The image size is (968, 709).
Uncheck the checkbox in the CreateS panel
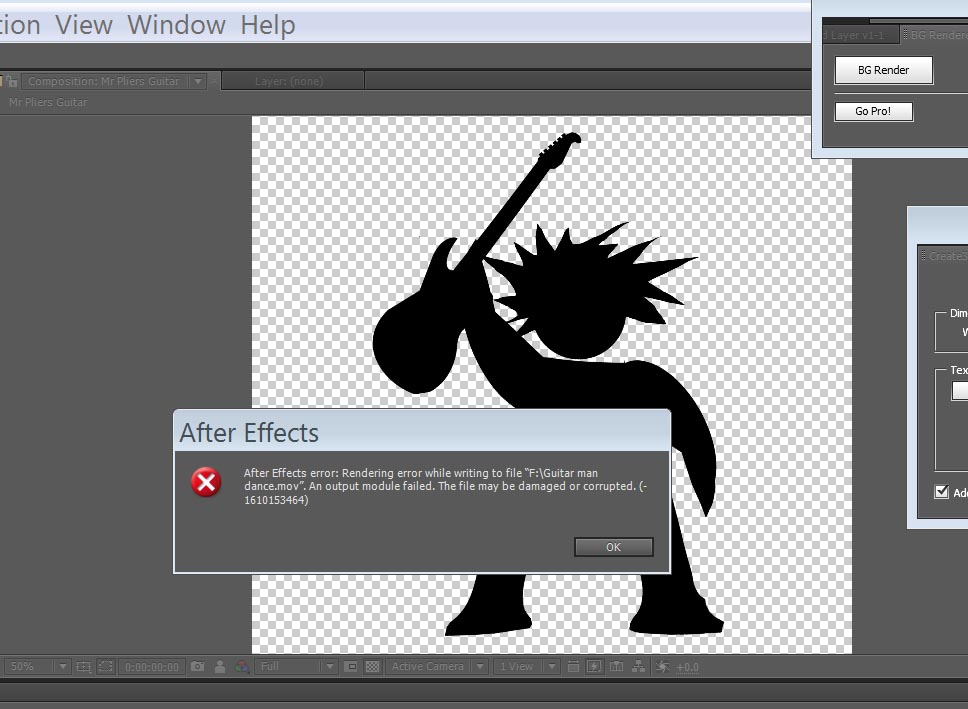940,492
